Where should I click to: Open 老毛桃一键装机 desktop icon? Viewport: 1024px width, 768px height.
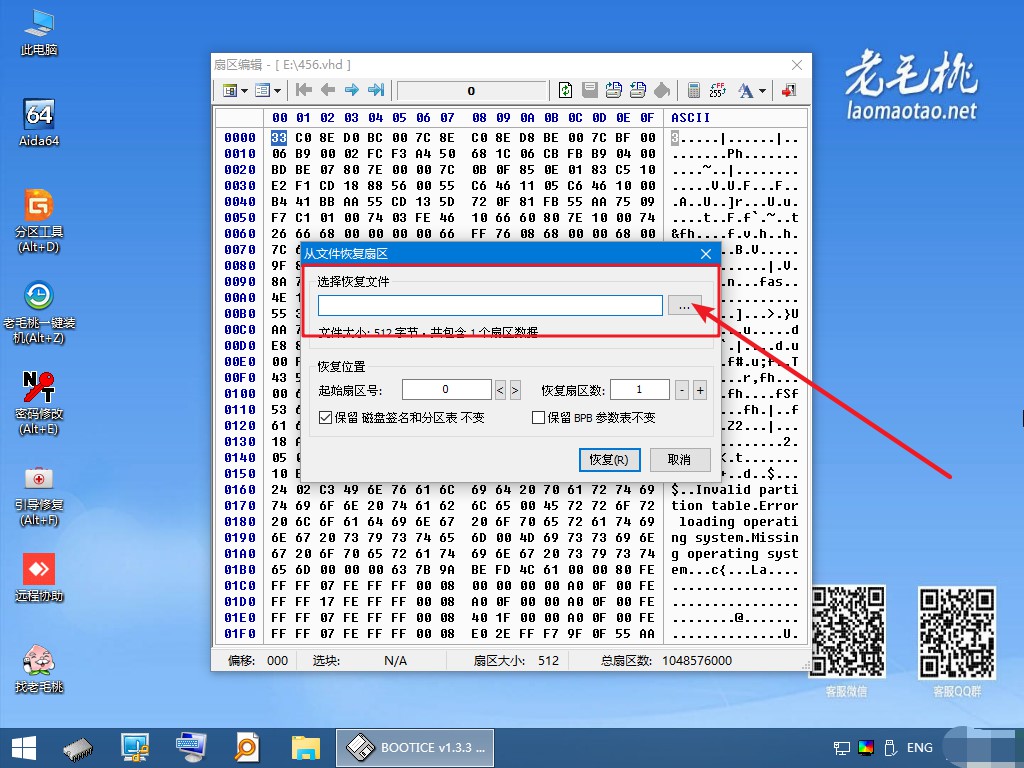click(39, 312)
